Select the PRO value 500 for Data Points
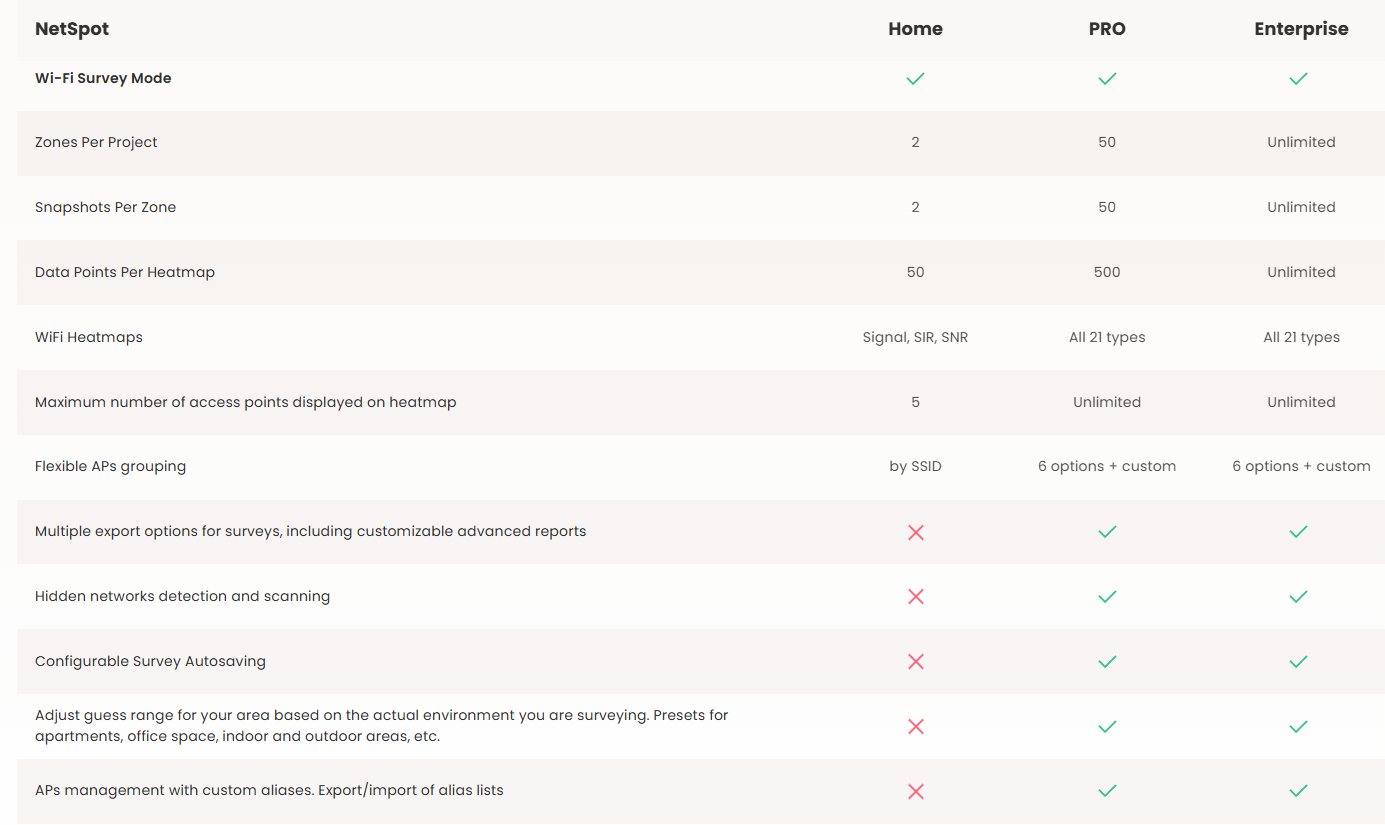The height and width of the screenshot is (825, 1385). (x=1107, y=272)
